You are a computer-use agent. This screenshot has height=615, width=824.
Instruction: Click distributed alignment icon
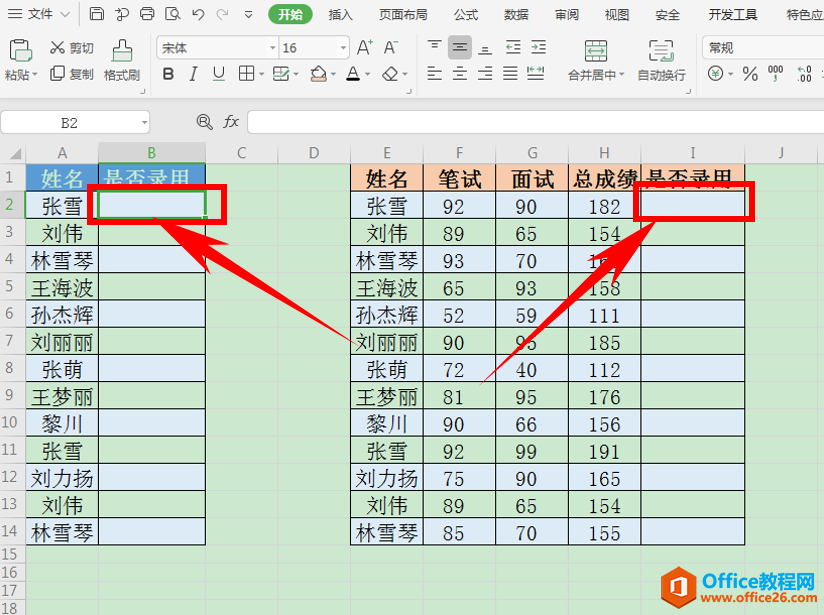(535, 73)
